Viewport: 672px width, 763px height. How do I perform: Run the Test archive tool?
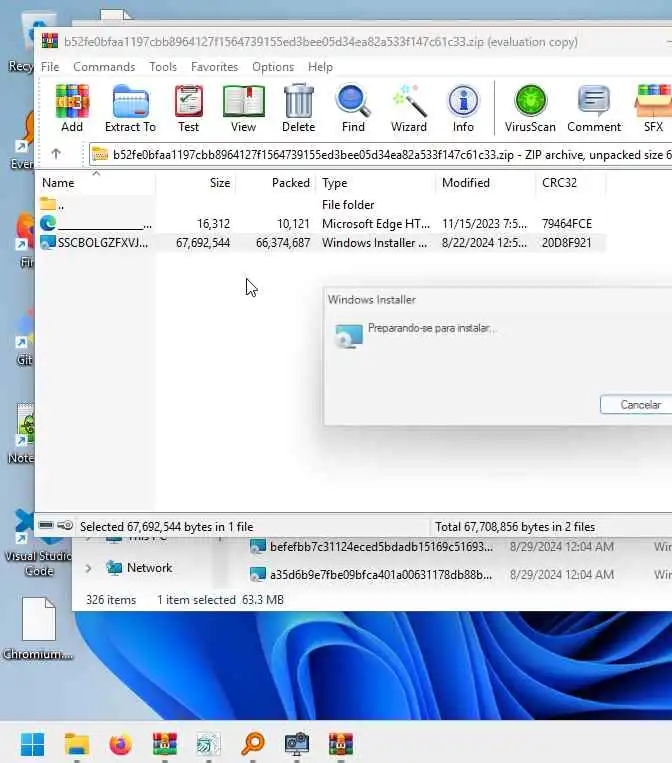(188, 108)
